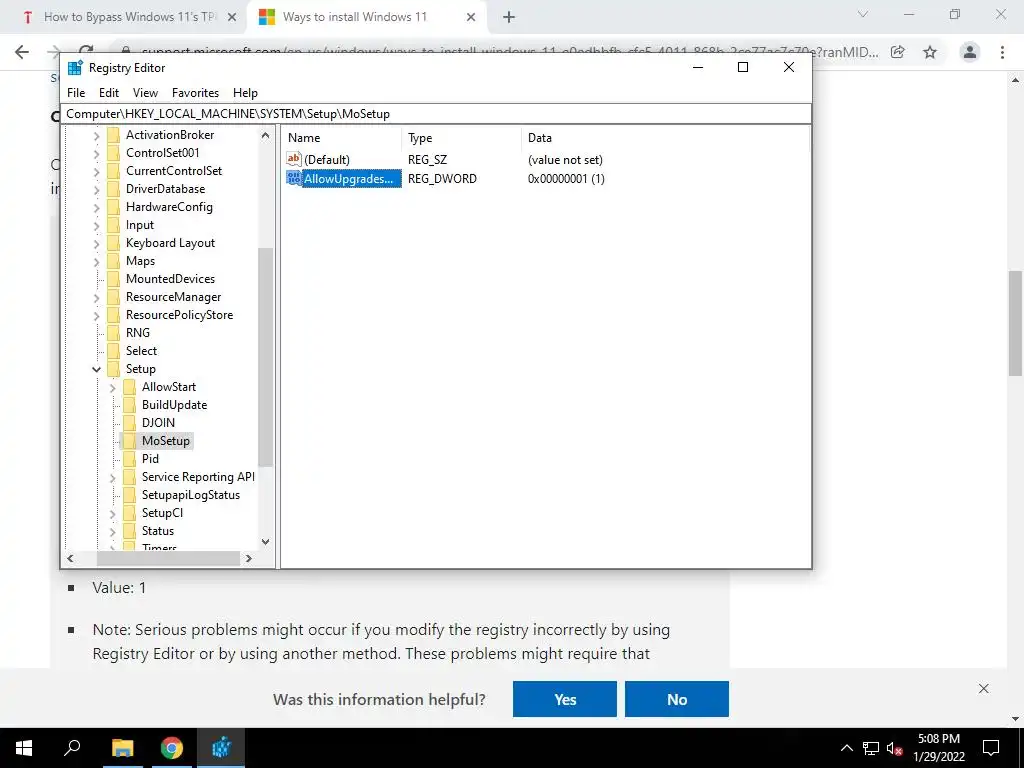The height and width of the screenshot is (768, 1024).
Task: Select the Status key
Action: point(157,531)
